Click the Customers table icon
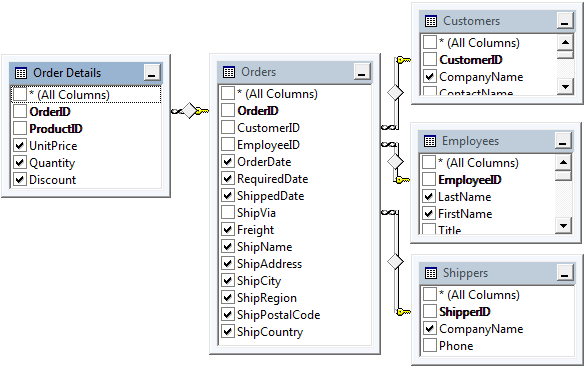 point(431,21)
